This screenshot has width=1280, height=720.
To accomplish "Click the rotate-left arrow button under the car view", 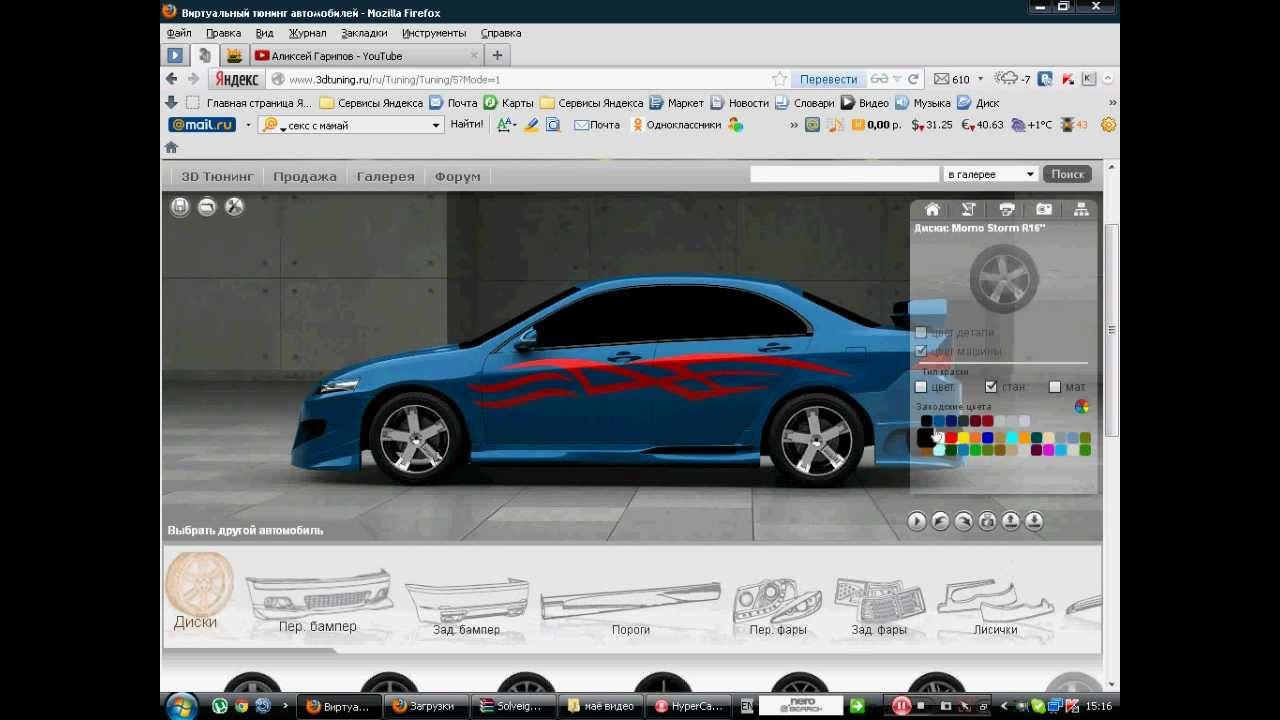I will tap(940, 521).
